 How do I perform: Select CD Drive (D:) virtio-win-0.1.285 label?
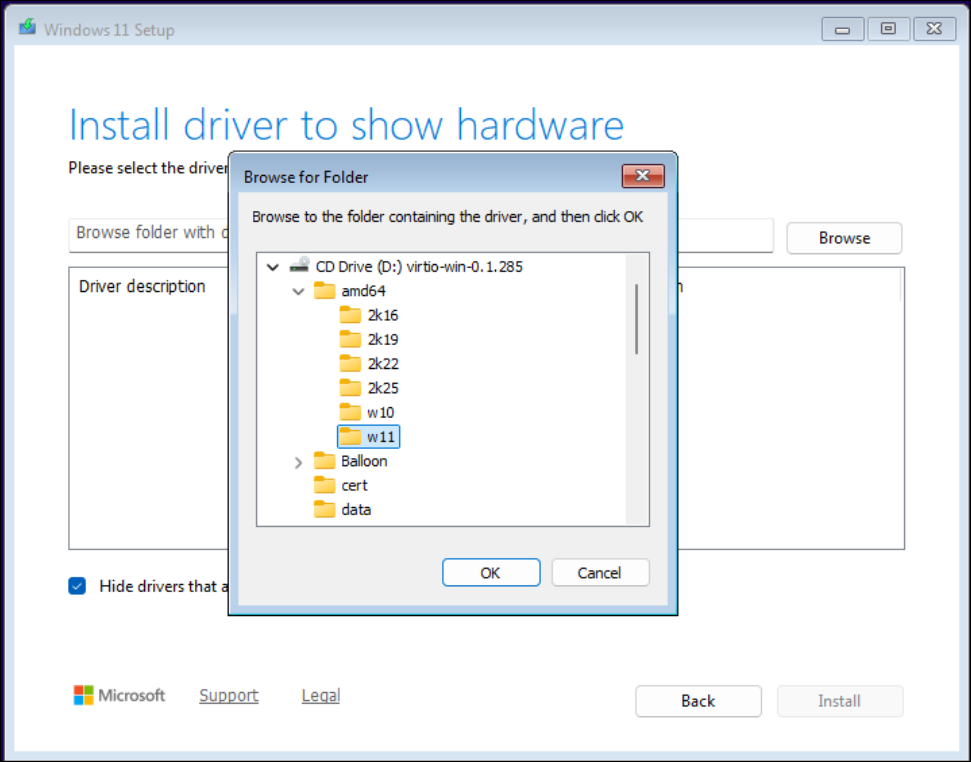[x=419, y=266]
